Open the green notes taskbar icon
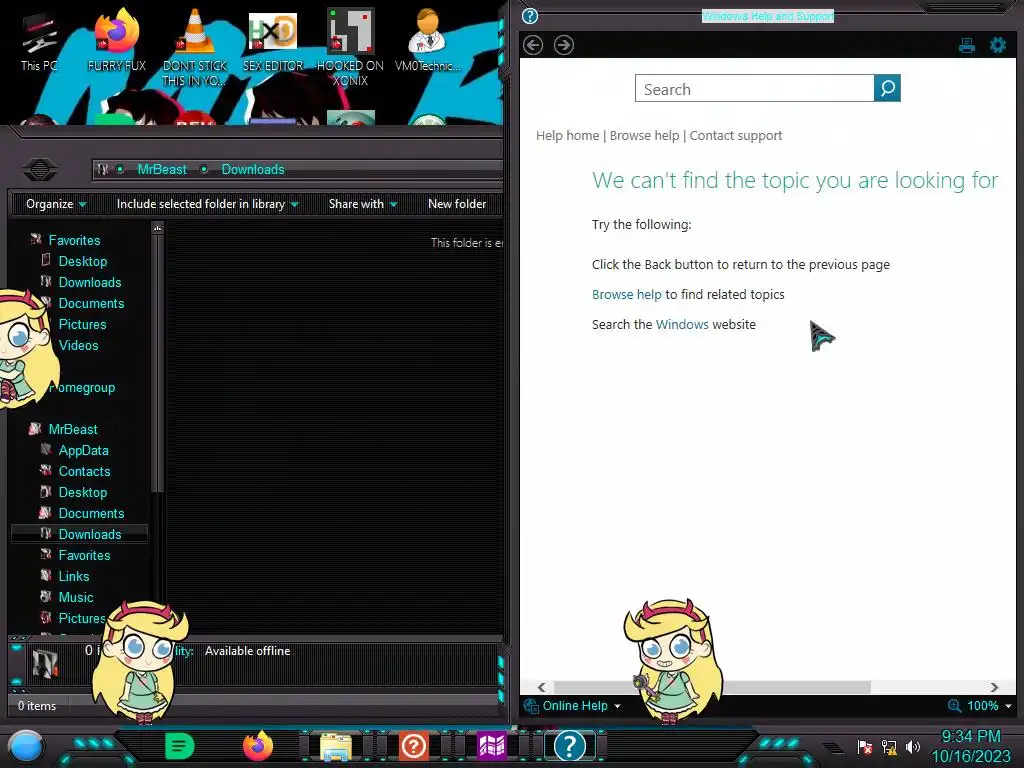Screen dimensions: 1024x768 coord(180,746)
